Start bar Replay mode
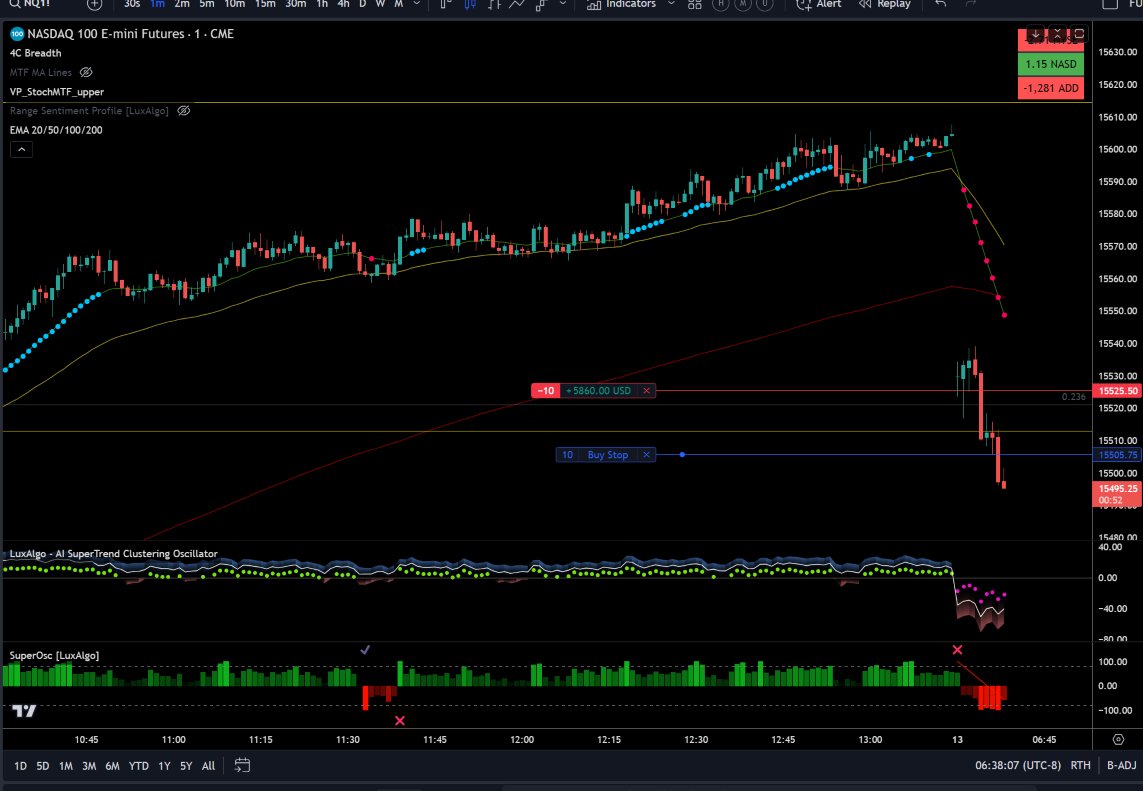 [x=884, y=4]
